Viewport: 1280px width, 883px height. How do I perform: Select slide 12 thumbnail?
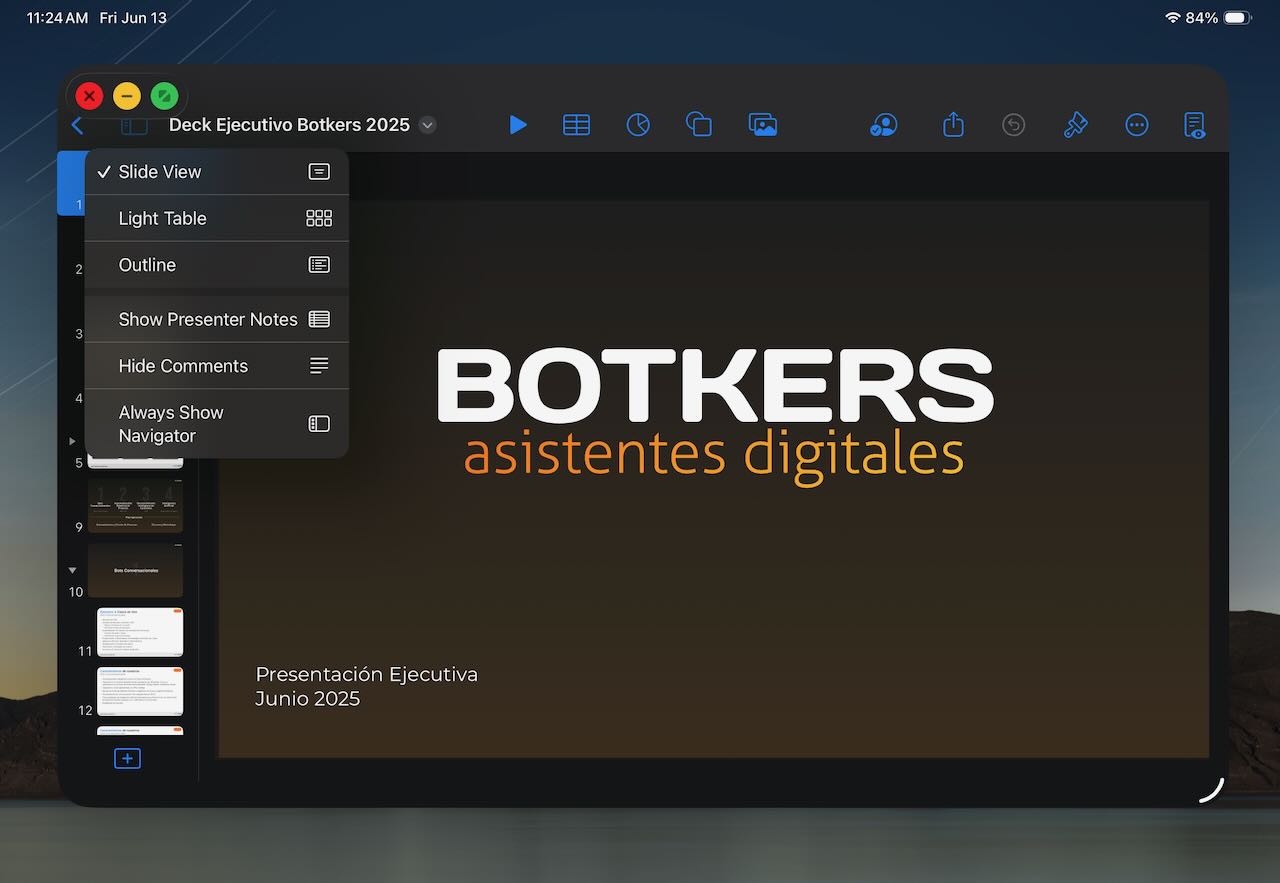tap(140, 691)
